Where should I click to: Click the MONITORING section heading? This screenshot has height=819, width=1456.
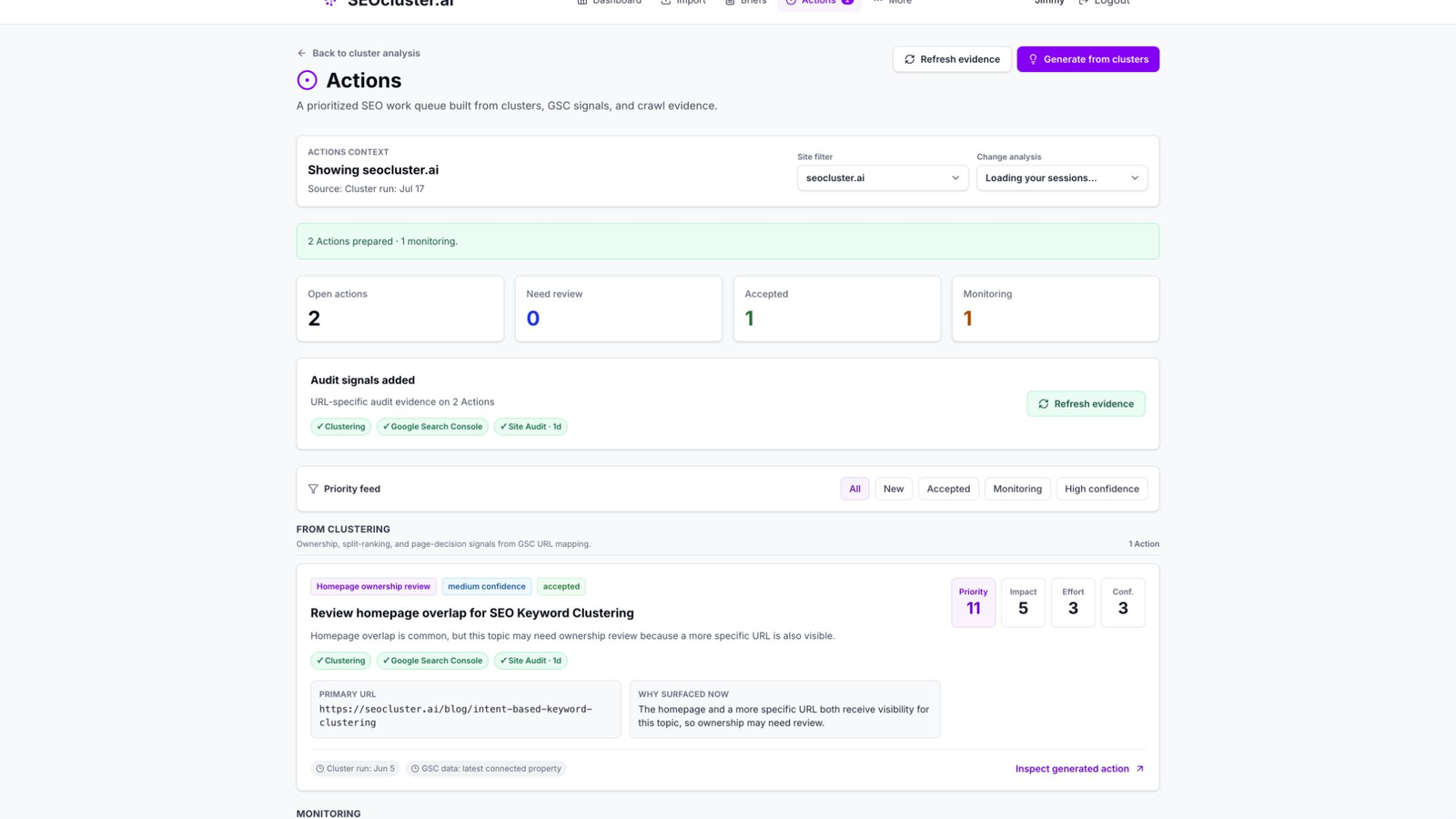[329, 814]
